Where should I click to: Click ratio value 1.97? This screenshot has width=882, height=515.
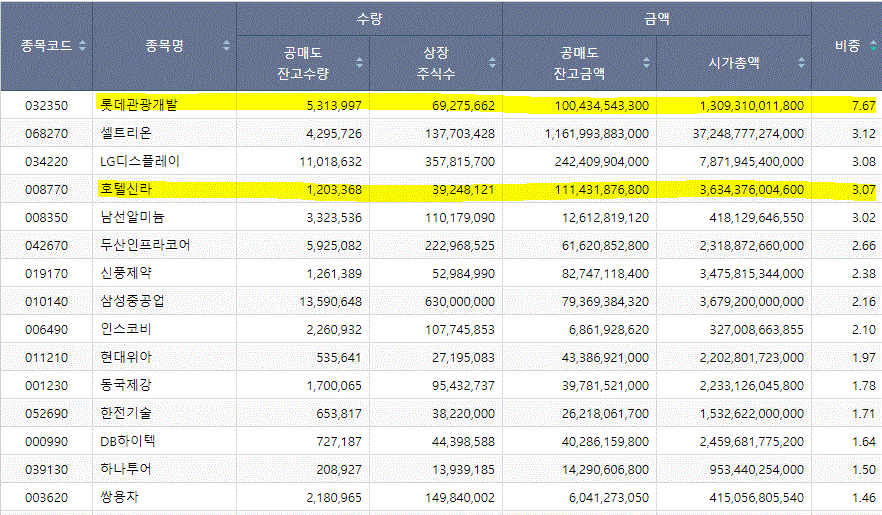(x=864, y=358)
